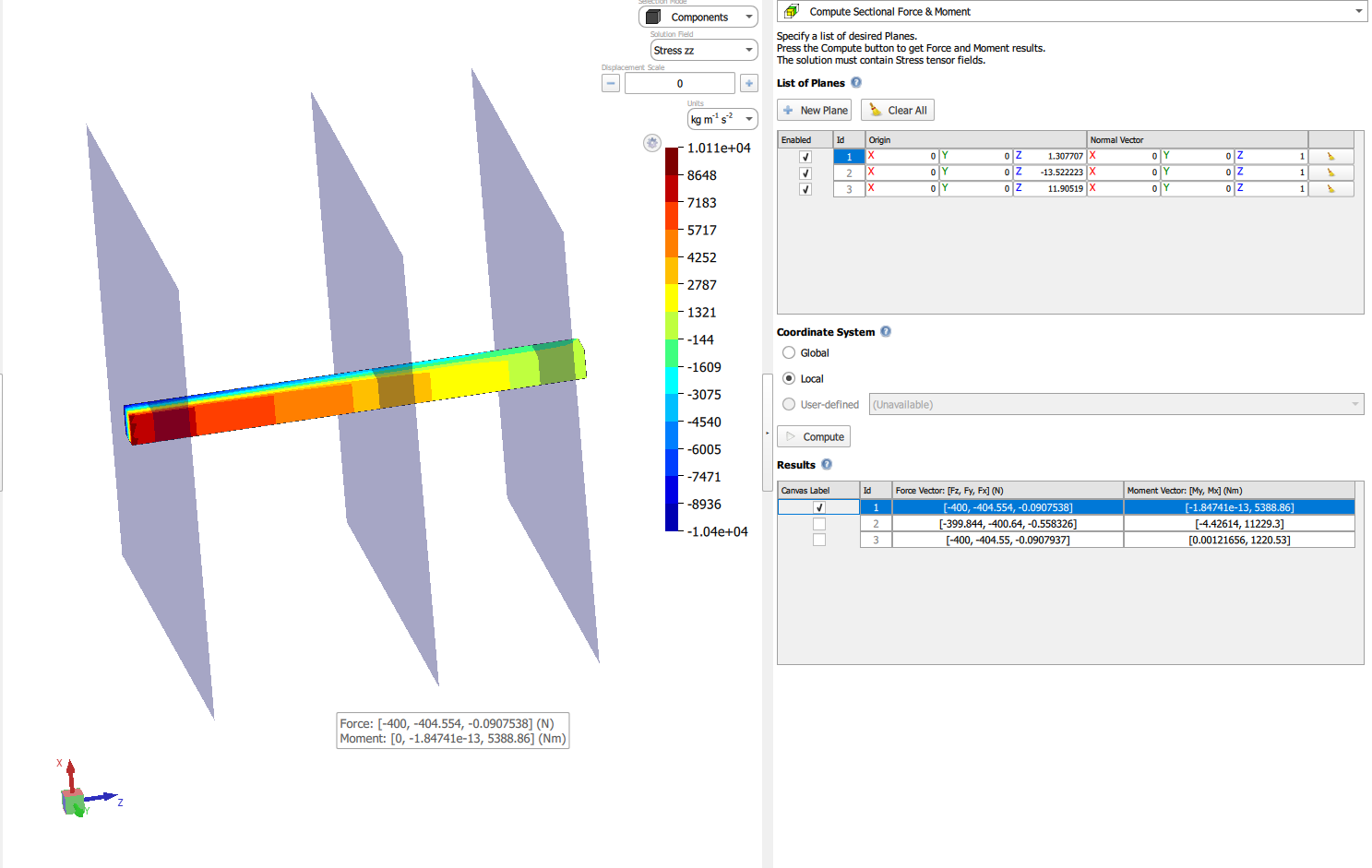Click the Compute button

pyautogui.click(x=814, y=436)
